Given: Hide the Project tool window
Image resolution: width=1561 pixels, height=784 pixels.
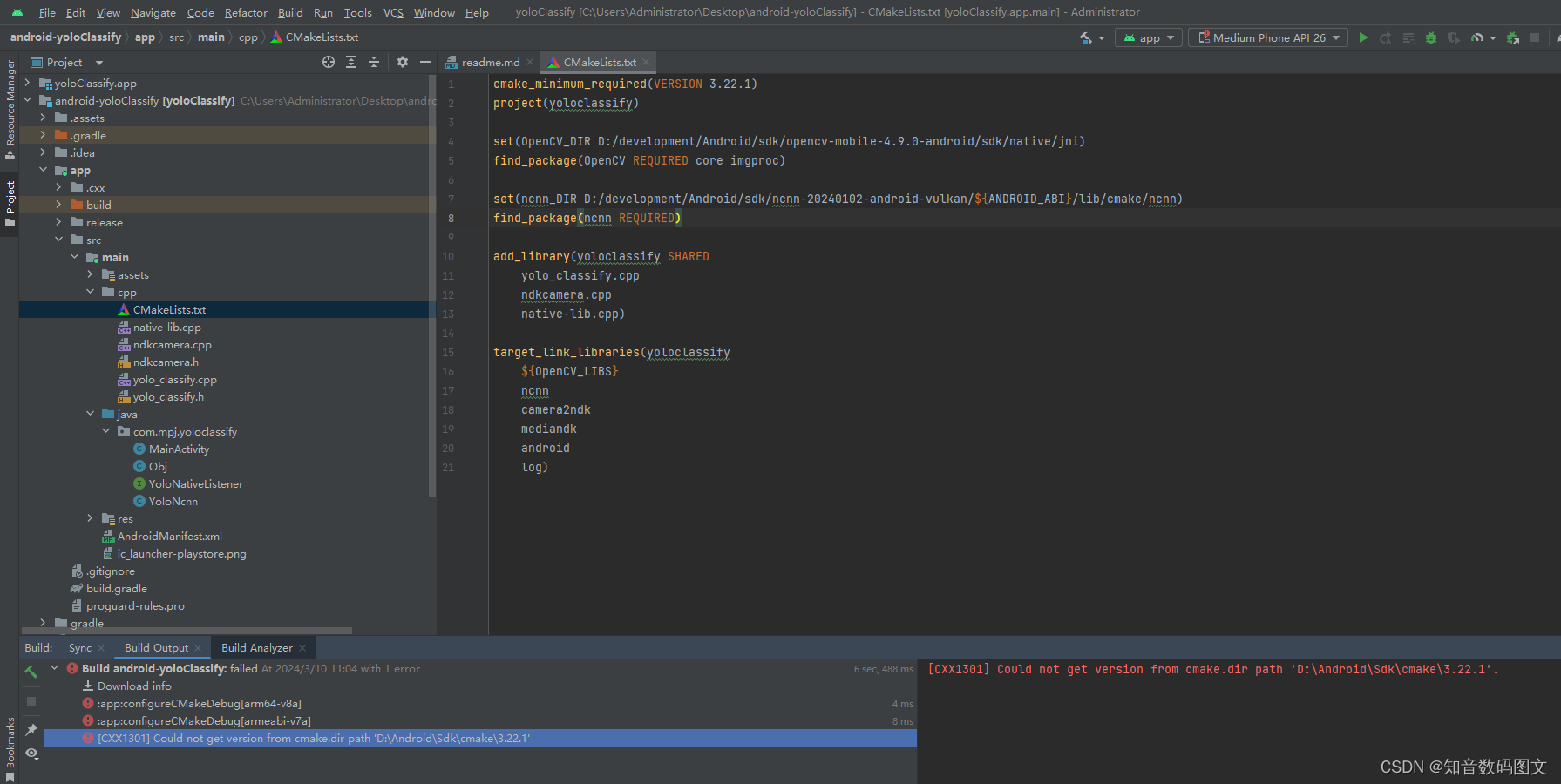Looking at the screenshot, I should pyautogui.click(x=424, y=62).
